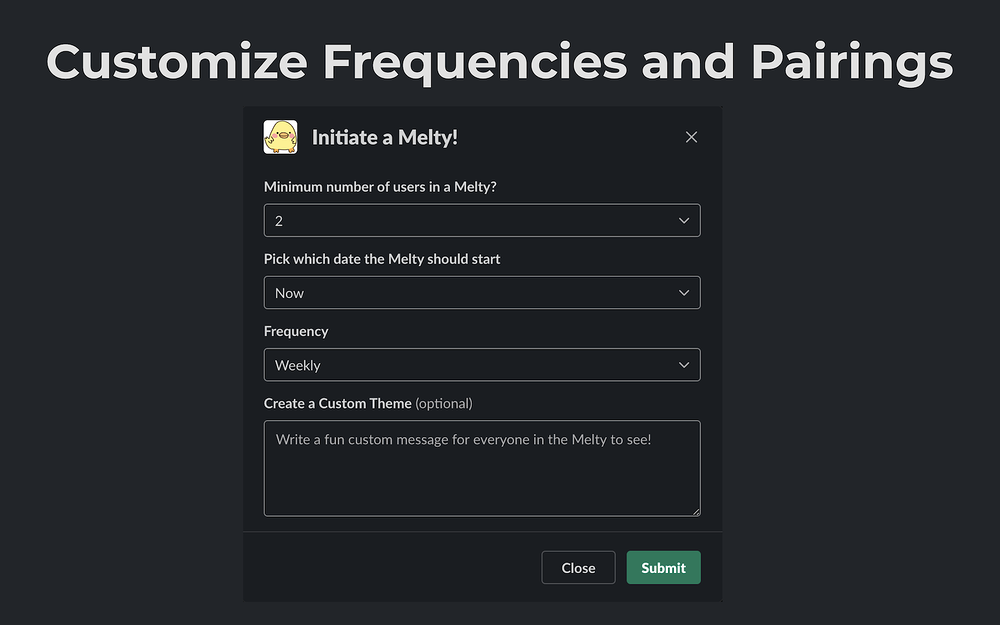
Task: Select the Minimum number of users label
Action: click(x=380, y=187)
